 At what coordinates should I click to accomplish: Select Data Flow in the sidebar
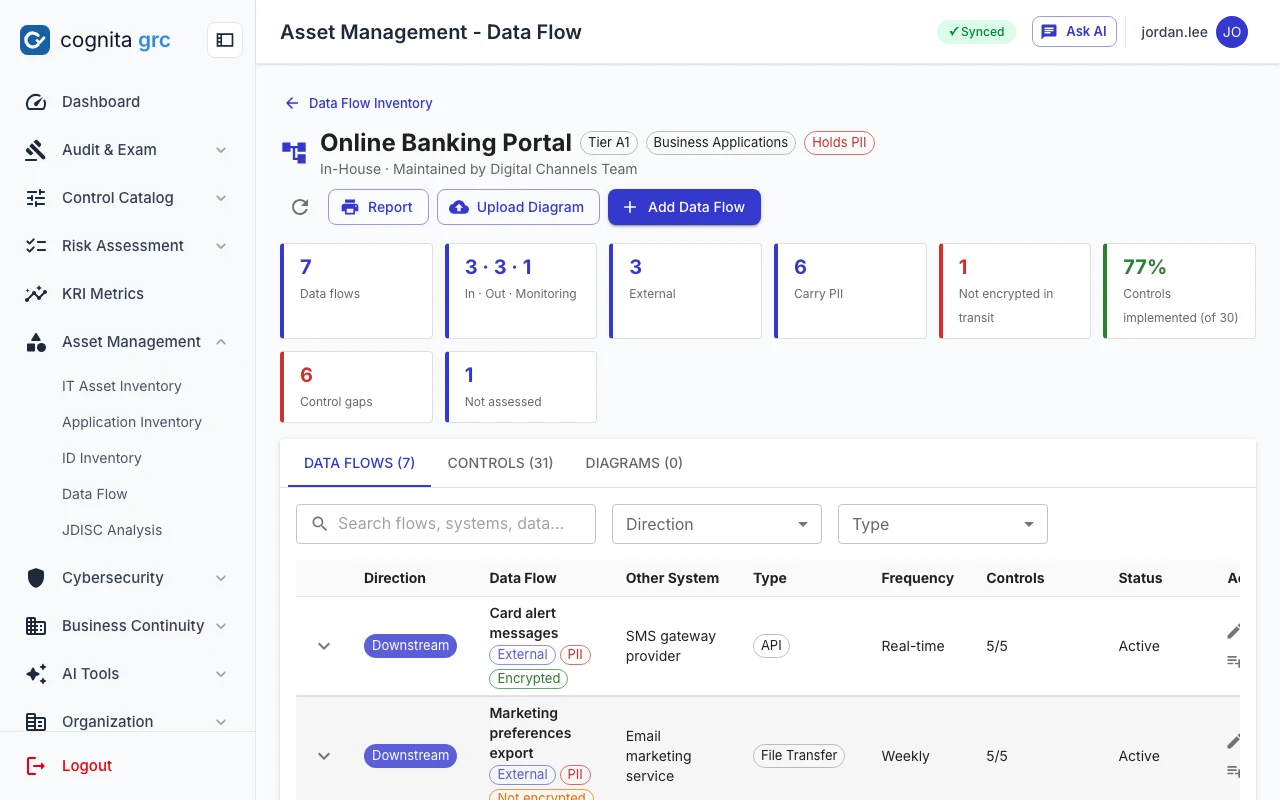click(x=95, y=494)
